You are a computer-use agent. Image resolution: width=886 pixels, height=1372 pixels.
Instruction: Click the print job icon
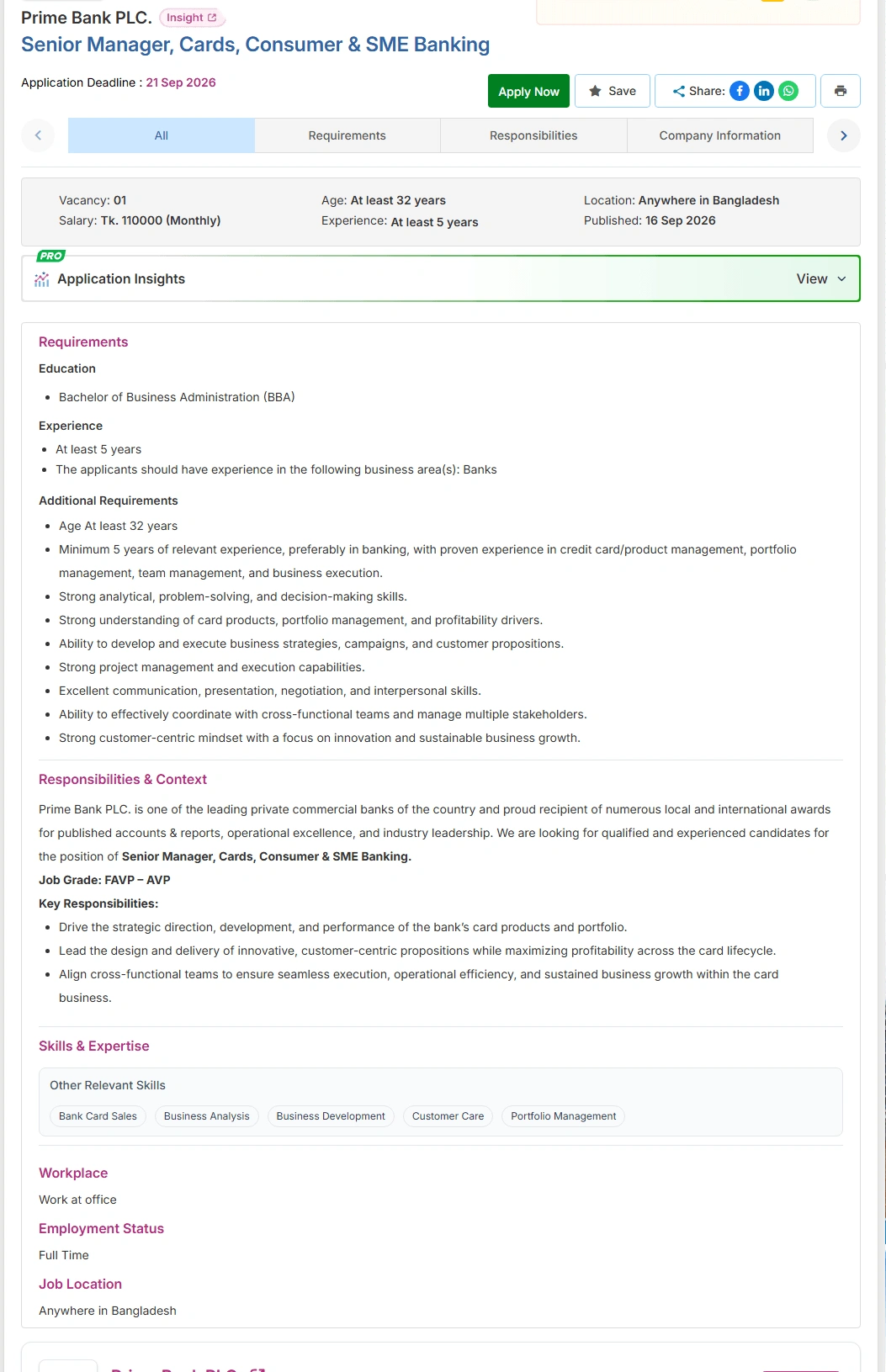point(841,91)
